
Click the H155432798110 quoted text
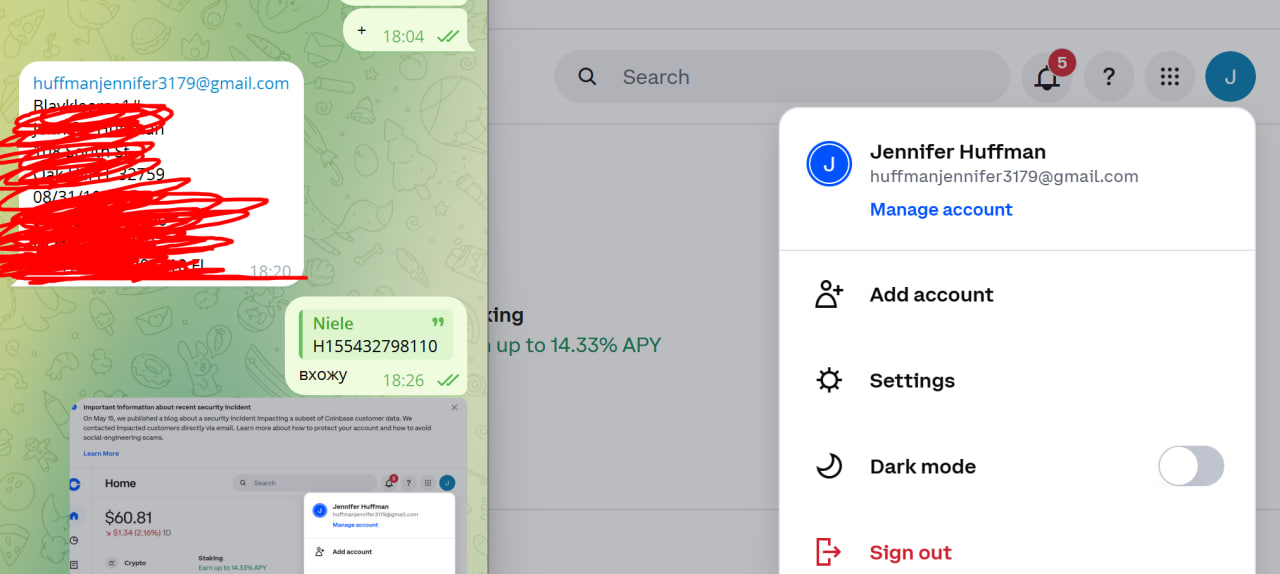click(x=375, y=346)
